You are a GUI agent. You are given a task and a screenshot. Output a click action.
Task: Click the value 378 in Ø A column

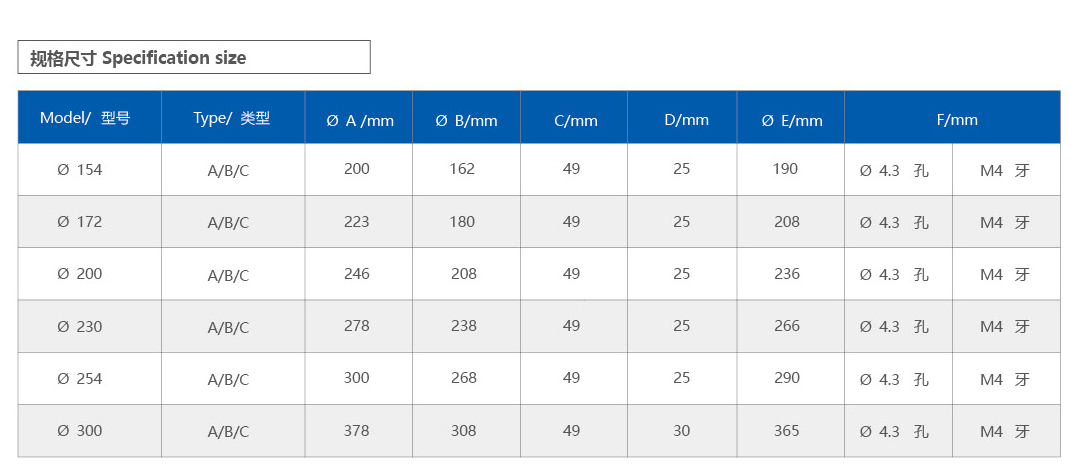point(356,431)
